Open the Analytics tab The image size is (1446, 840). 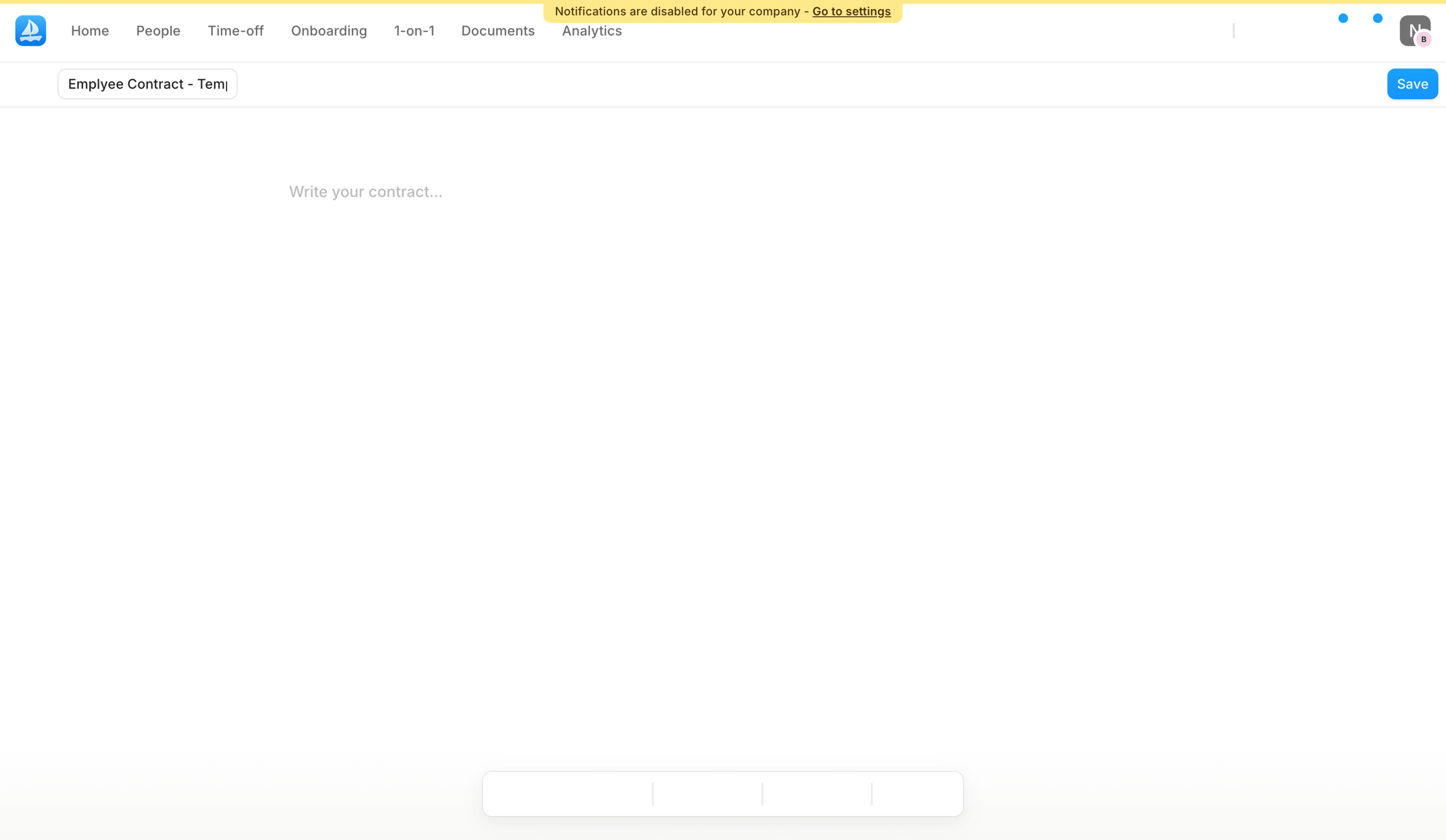(592, 31)
